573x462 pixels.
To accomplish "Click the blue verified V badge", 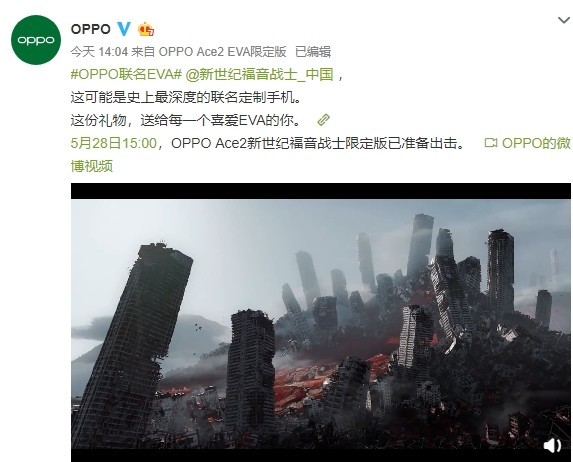I will [124, 29].
